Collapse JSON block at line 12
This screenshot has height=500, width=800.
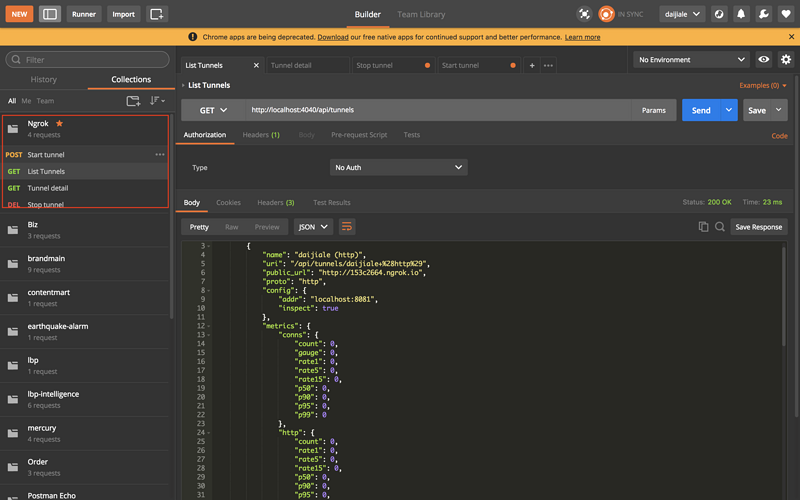(209, 326)
